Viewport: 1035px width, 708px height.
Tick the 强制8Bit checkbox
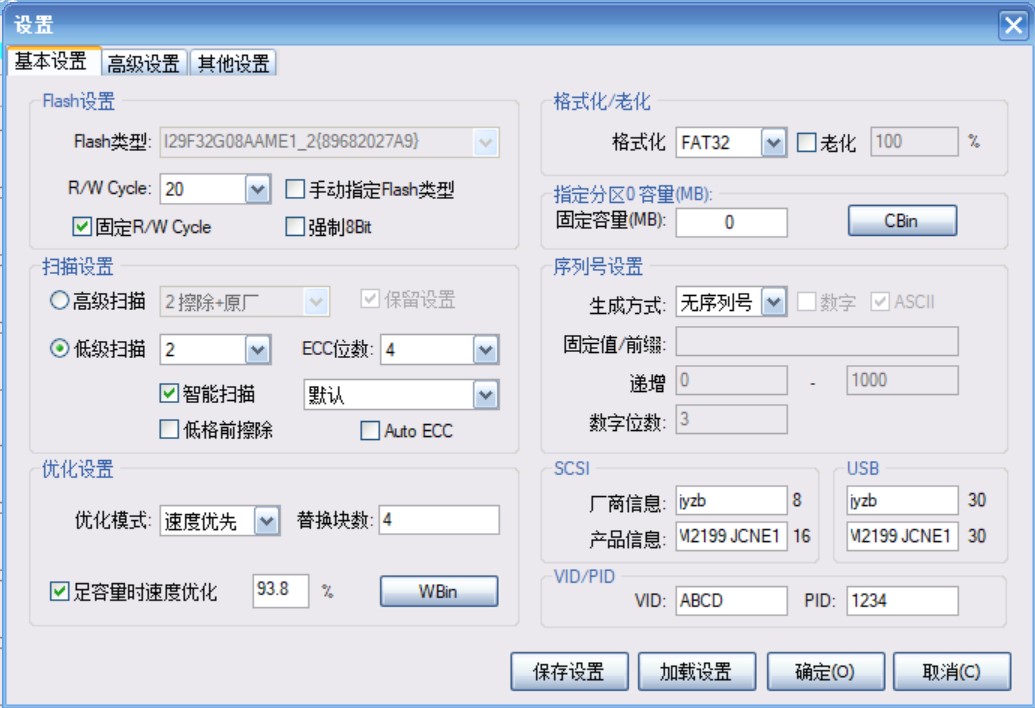click(295, 227)
